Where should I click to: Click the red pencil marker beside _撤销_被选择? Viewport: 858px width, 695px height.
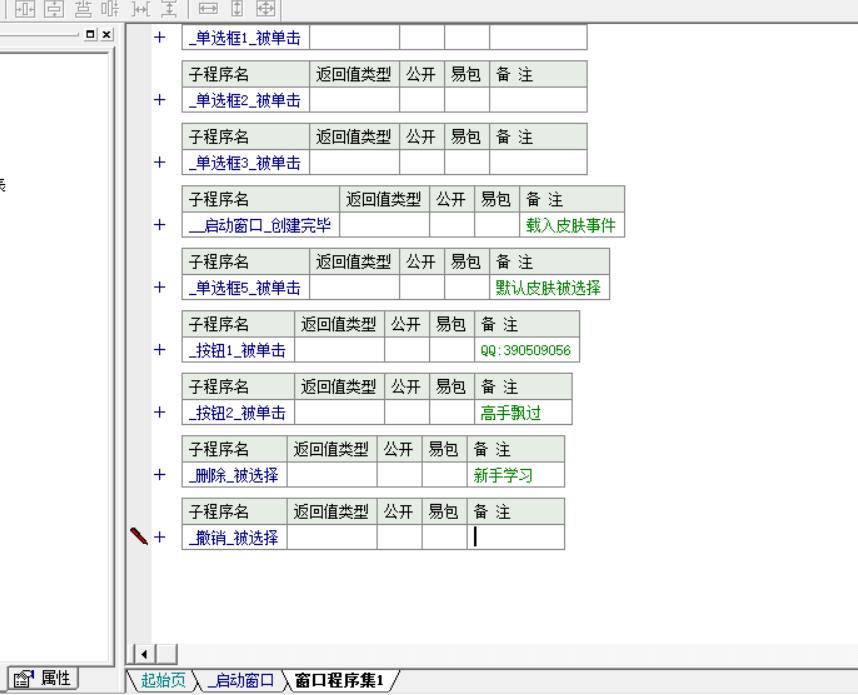pyautogui.click(x=139, y=537)
